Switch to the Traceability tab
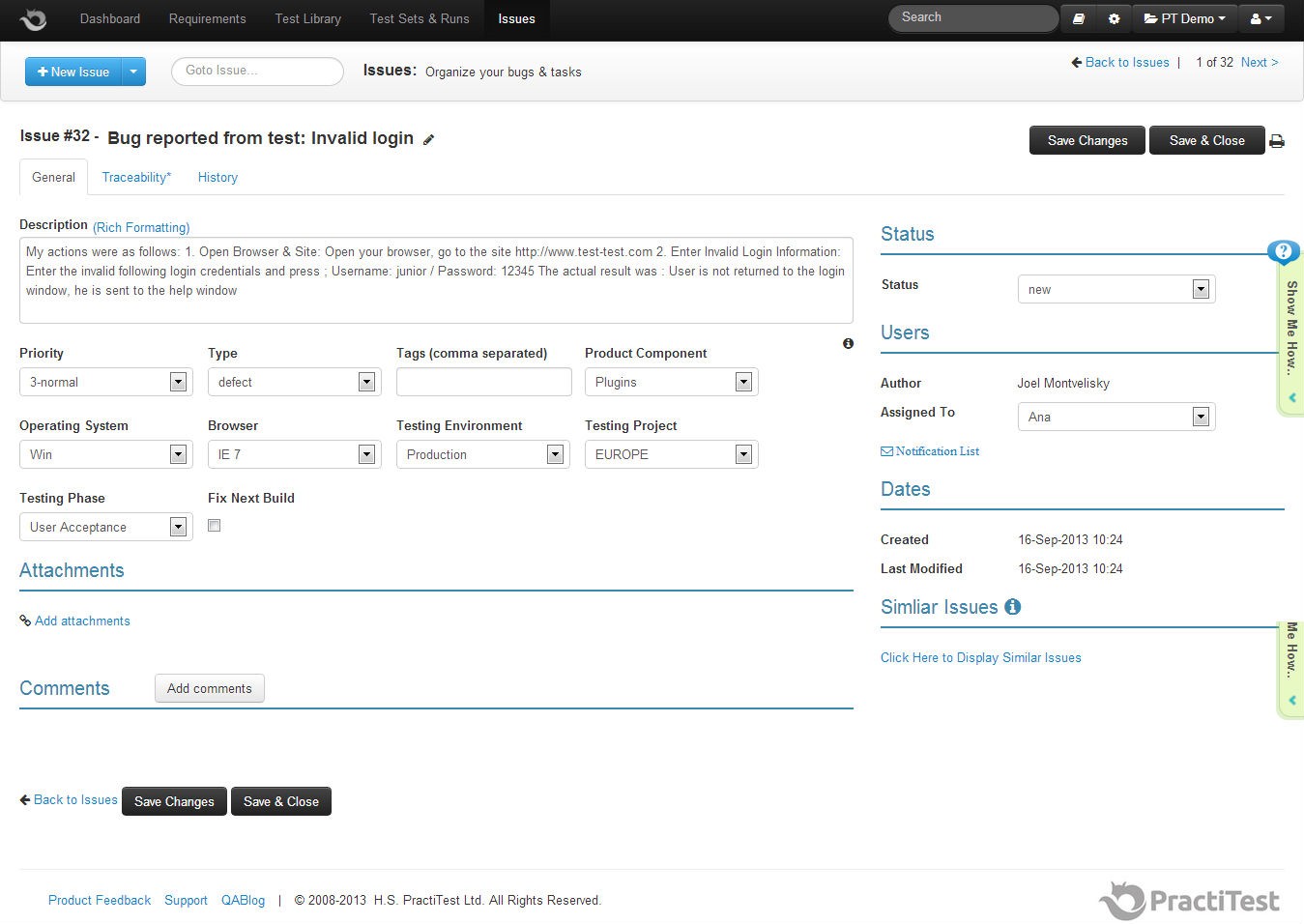Viewport: 1304px width, 924px height. (x=136, y=177)
